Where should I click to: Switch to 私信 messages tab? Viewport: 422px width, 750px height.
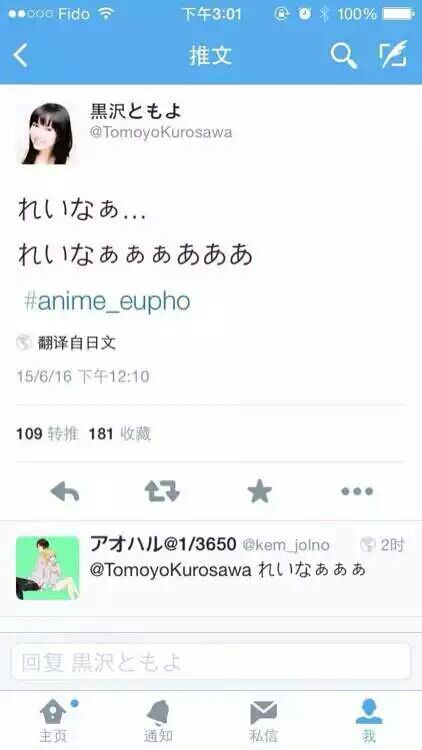(264, 720)
